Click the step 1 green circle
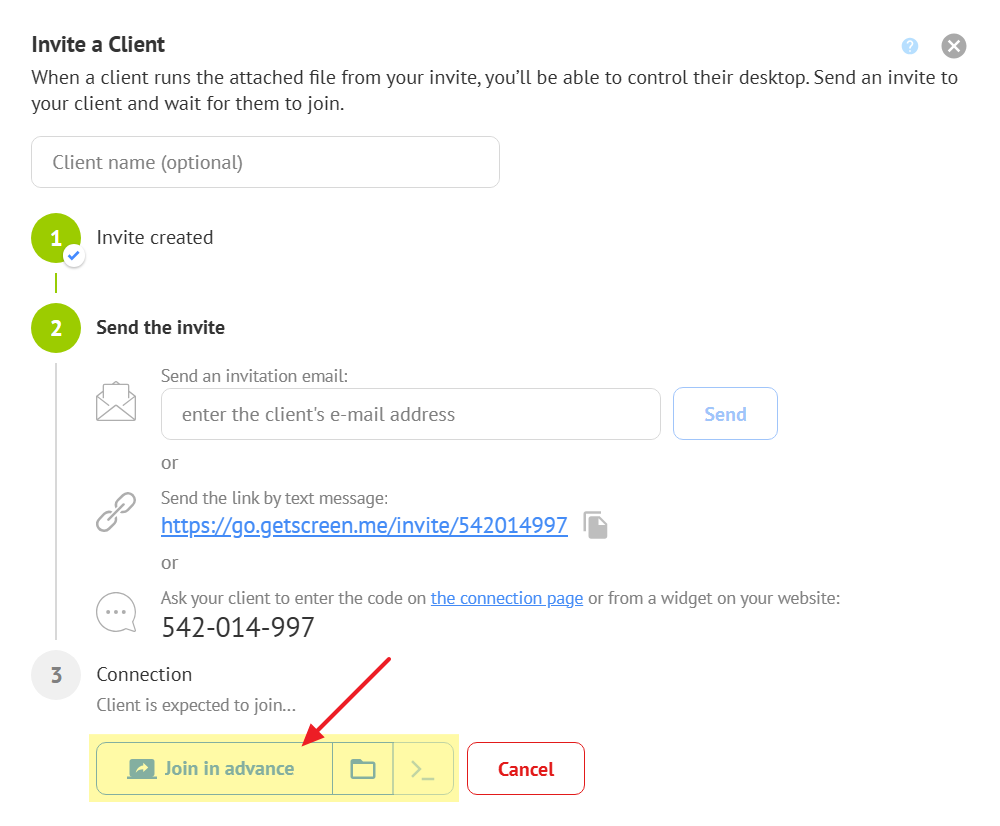Viewport: 1000px width, 826px height. coord(55,238)
